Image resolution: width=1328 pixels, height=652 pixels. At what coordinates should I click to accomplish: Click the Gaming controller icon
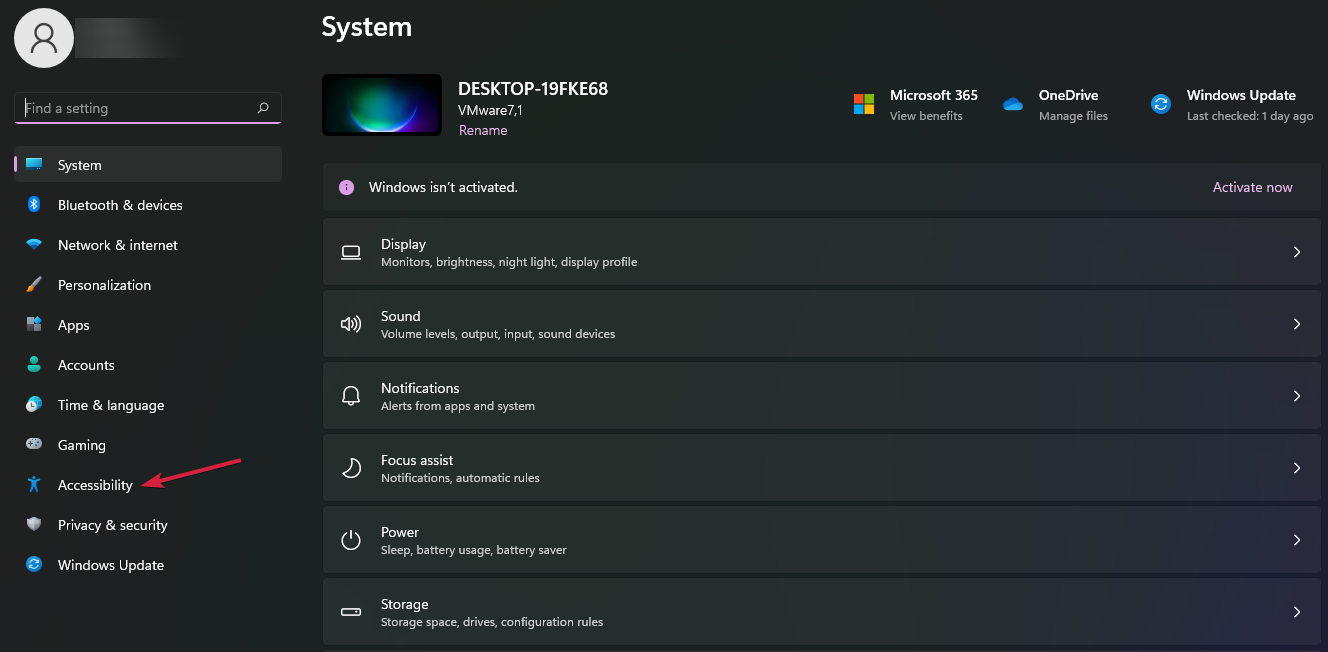coord(34,445)
